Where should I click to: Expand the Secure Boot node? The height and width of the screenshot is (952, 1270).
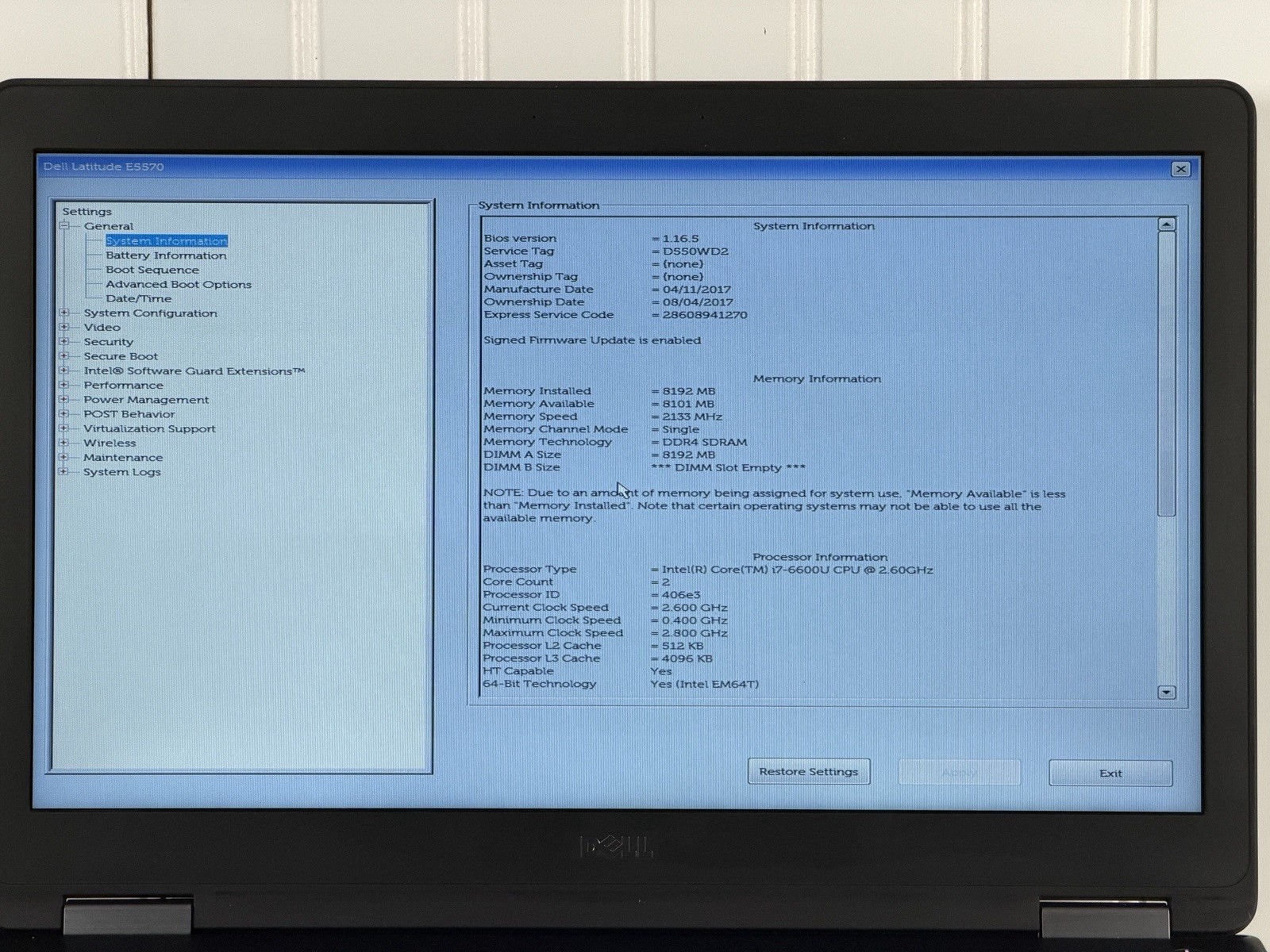click(64, 356)
